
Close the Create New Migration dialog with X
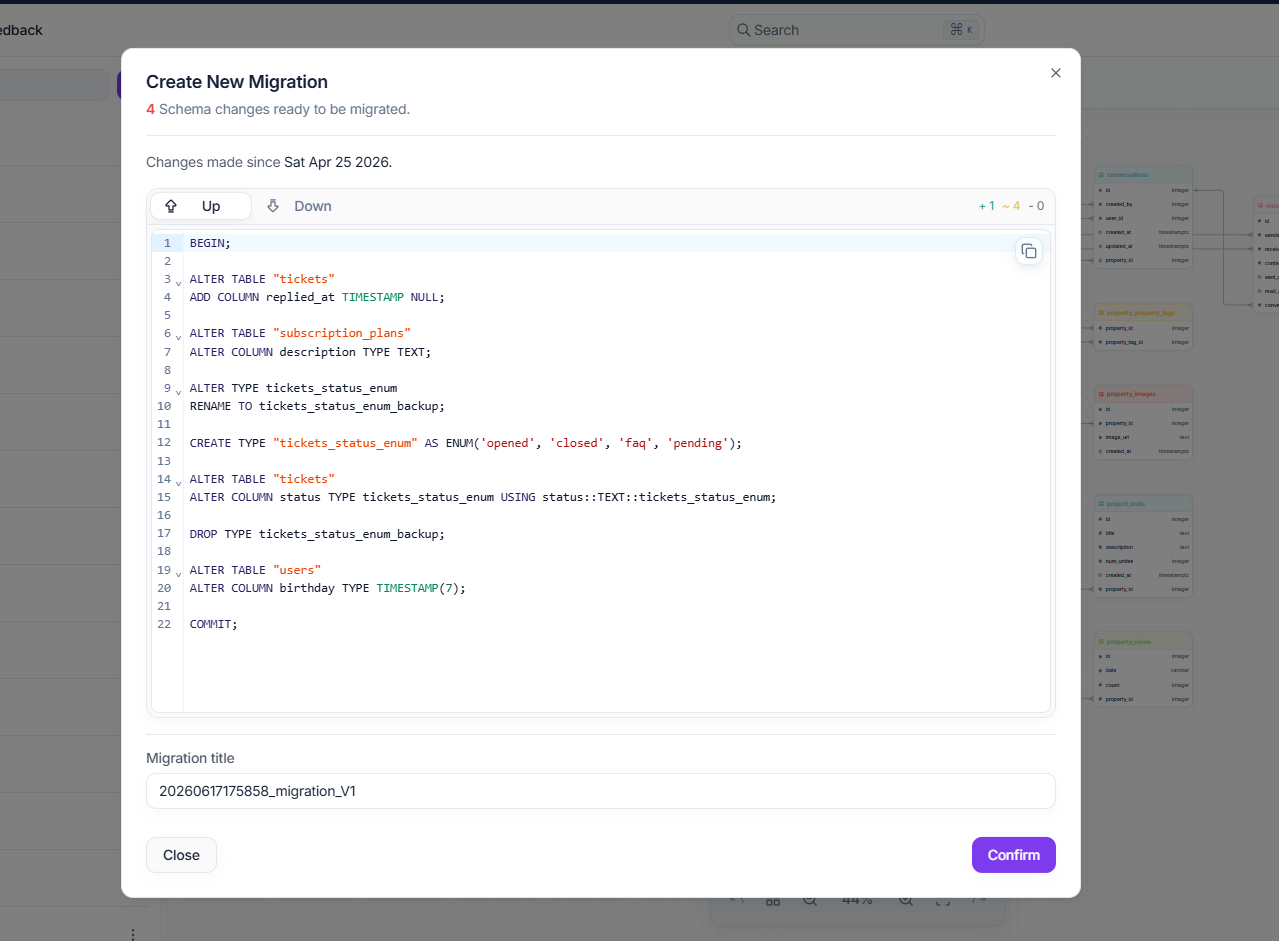click(1055, 73)
